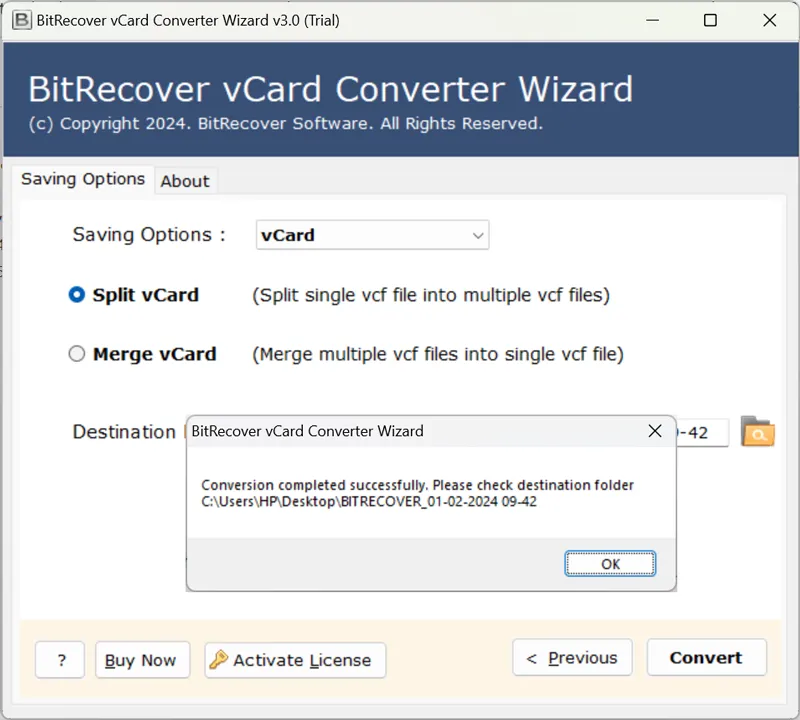800x720 pixels.
Task: Click the BitRecover vCard Converter Wizard banner heading
Action: click(x=330, y=89)
